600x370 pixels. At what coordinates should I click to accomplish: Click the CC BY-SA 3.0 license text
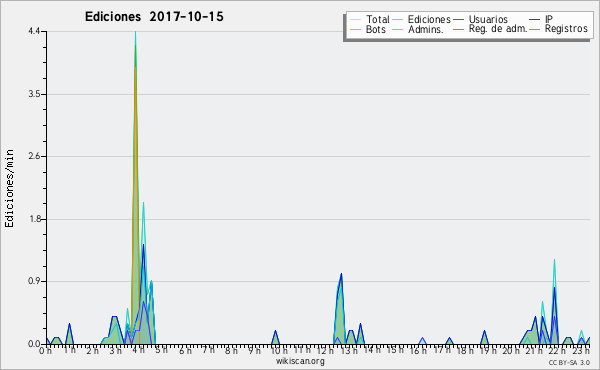[569, 362]
